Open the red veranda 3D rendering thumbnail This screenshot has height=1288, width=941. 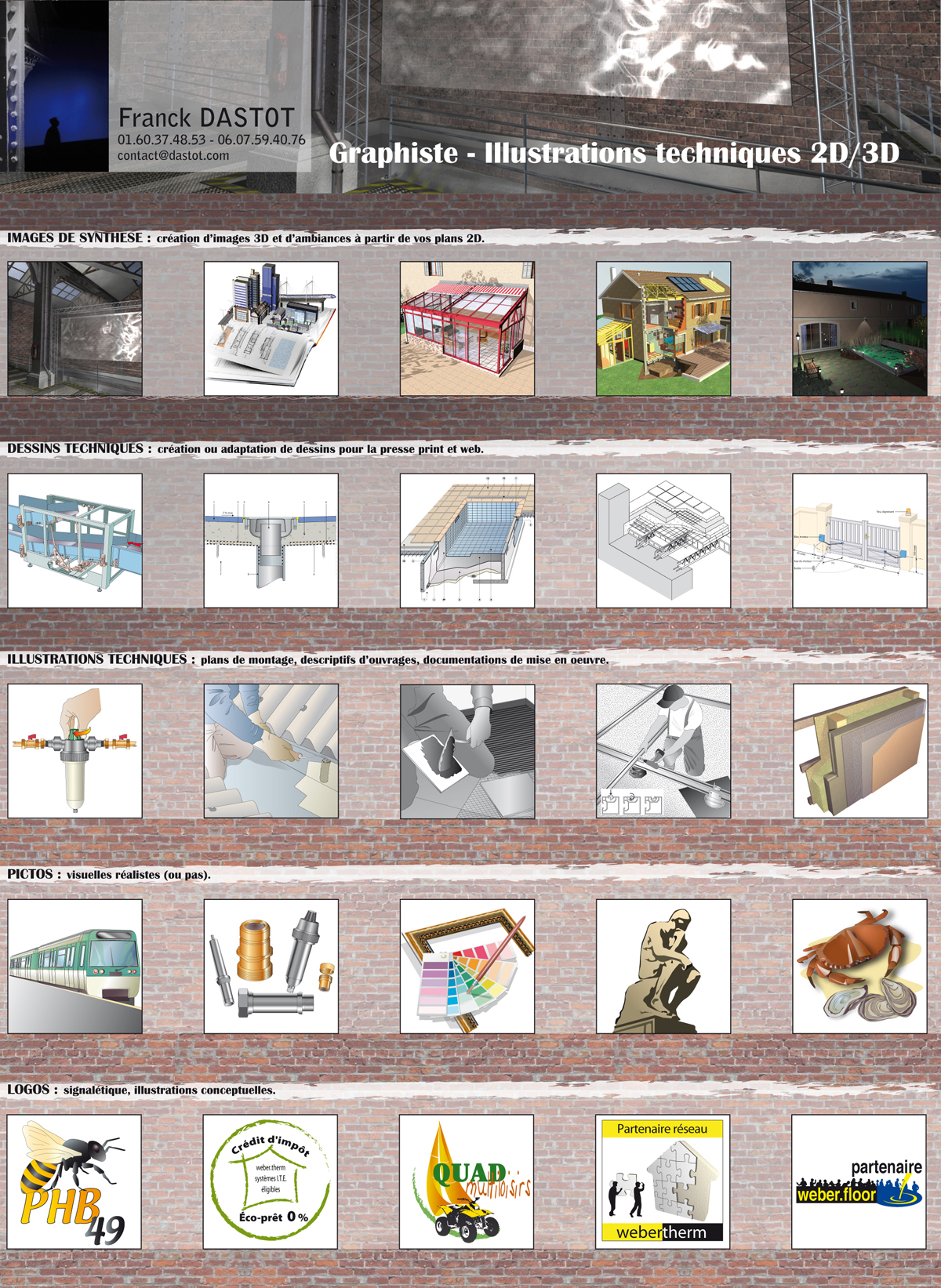pos(467,328)
